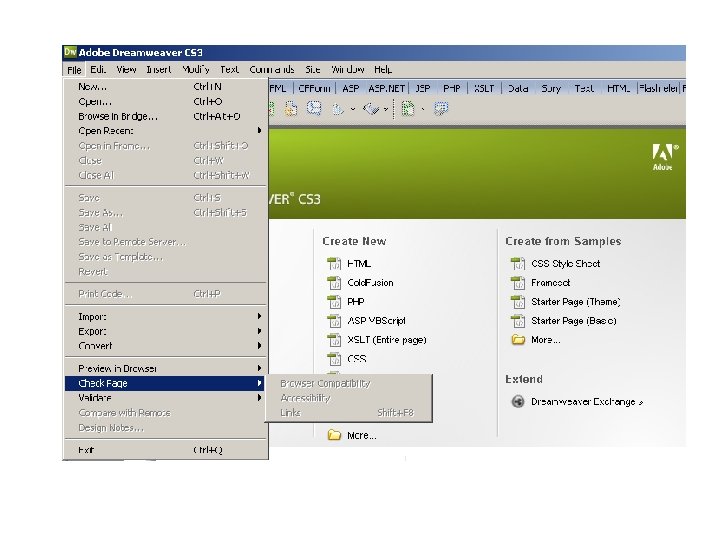
Task: Click the page icon beside PHP
Action: pyautogui.click(x=334, y=302)
